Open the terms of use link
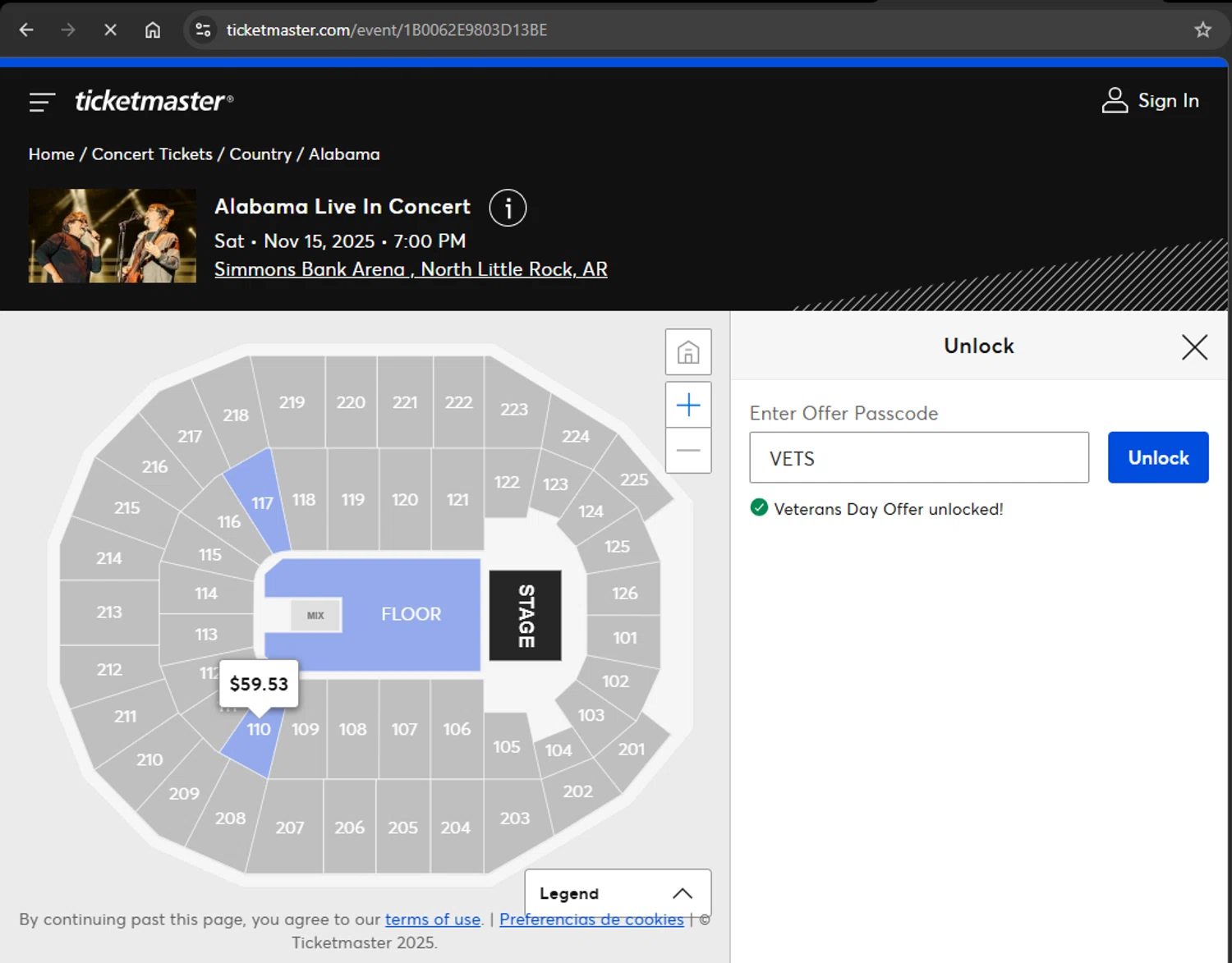Screen dimensions: 1232x963 point(433,919)
